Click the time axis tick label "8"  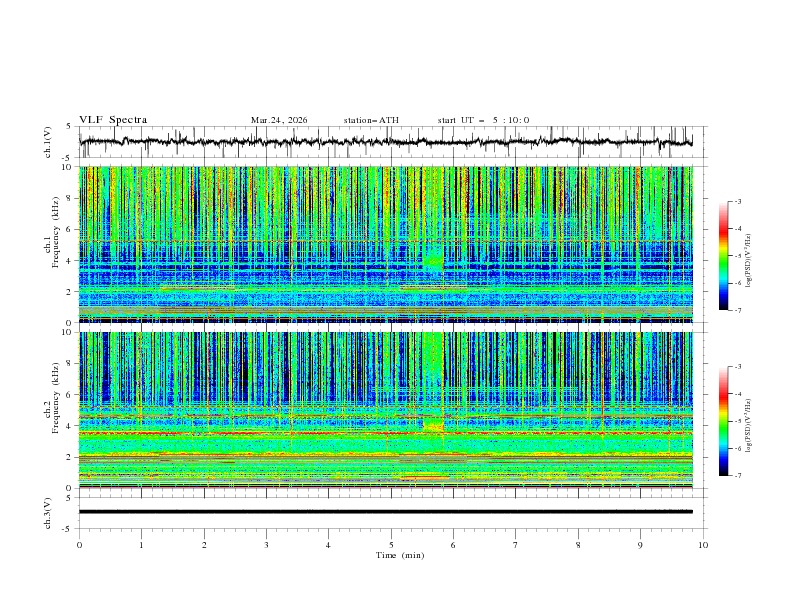tap(578, 545)
